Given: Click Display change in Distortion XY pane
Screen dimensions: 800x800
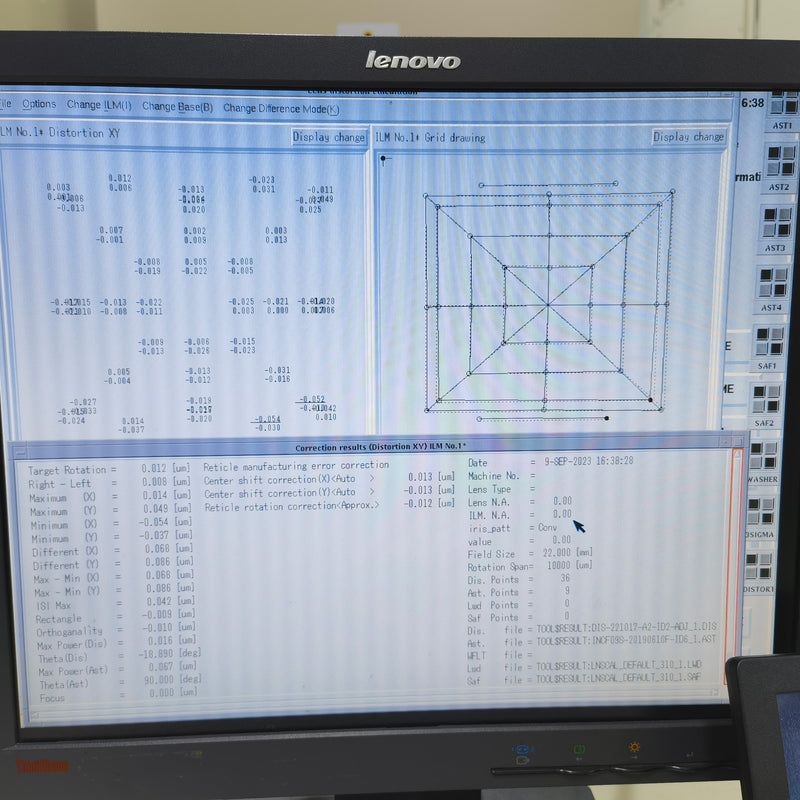Looking at the screenshot, I should pos(329,137).
